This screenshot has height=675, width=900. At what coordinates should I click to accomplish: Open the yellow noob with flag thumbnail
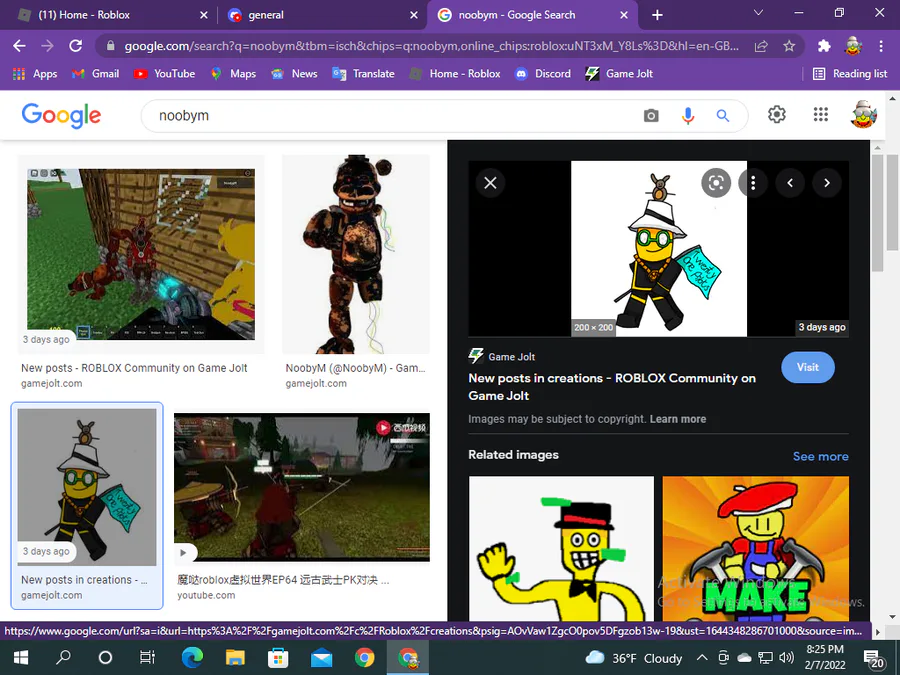pyautogui.click(x=87, y=487)
